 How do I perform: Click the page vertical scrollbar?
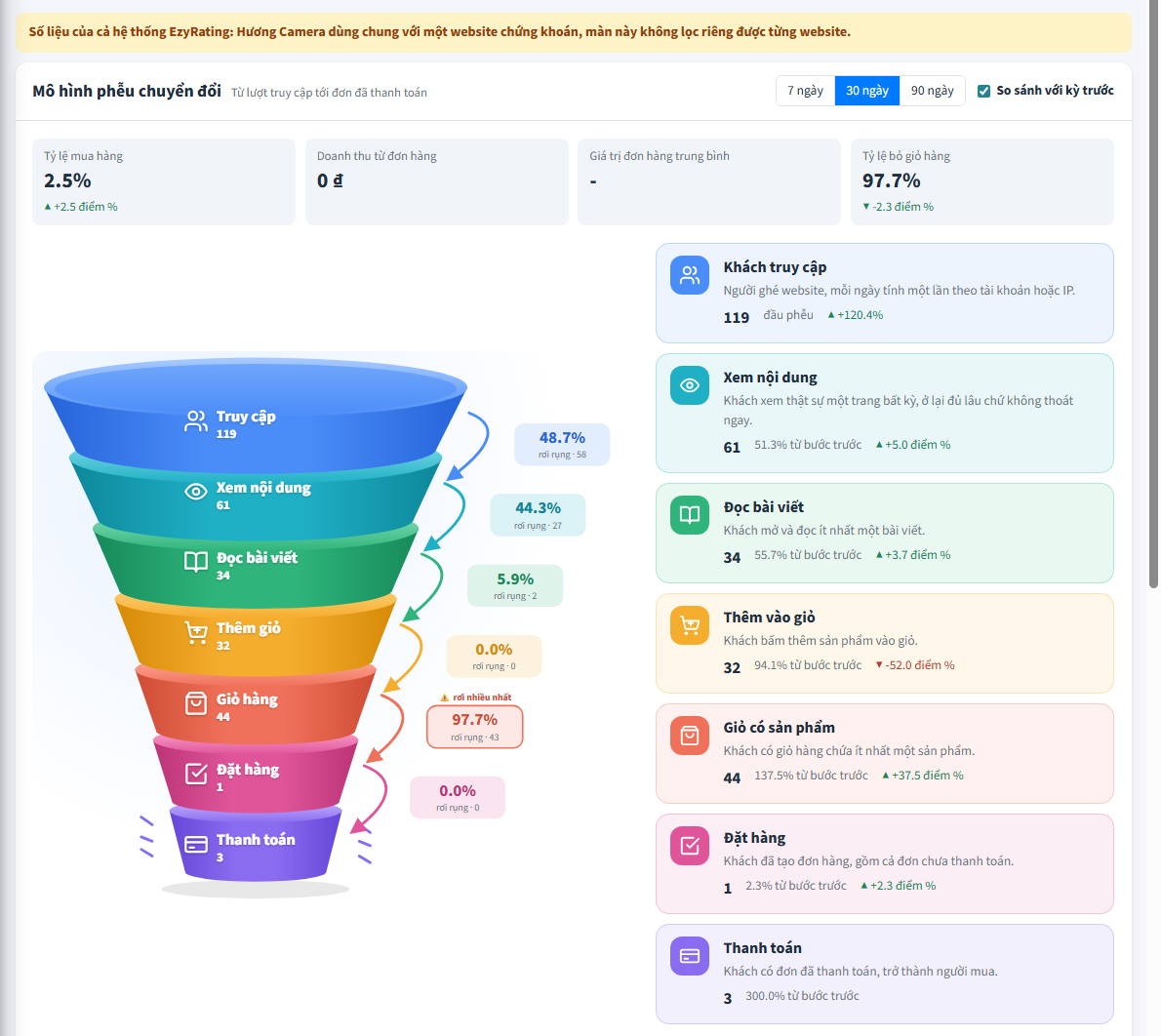[1153, 297]
